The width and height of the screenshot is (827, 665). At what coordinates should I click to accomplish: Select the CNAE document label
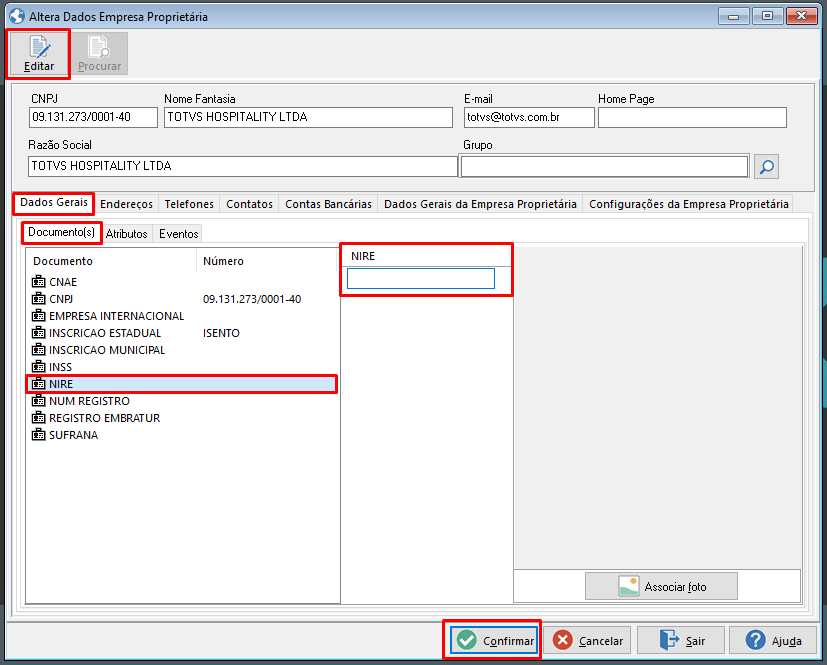(63, 282)
